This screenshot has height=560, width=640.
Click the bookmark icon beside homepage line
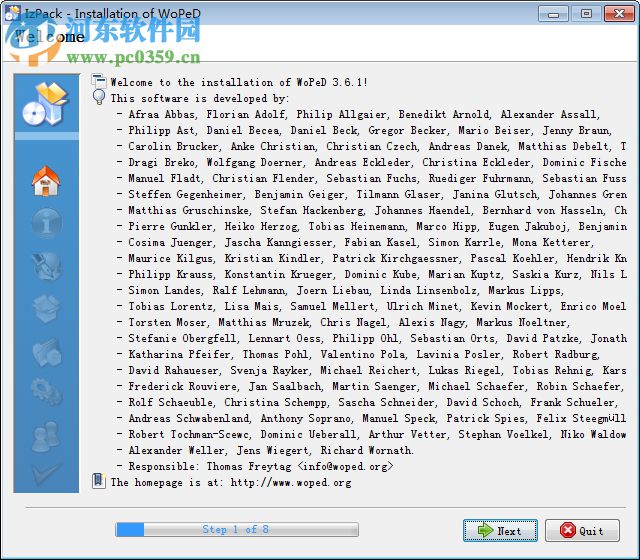[98, 481]
